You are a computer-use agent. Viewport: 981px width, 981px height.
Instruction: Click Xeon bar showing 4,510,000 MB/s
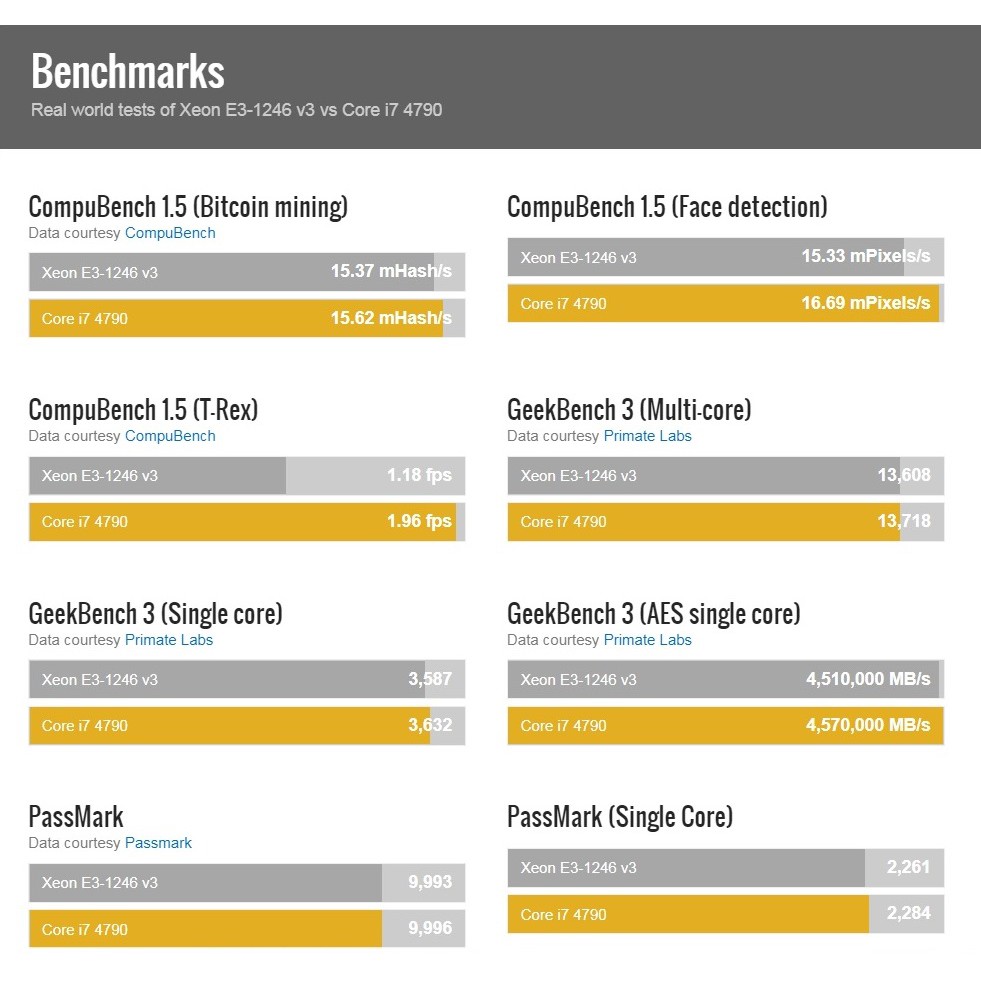[x=725, y=680]
